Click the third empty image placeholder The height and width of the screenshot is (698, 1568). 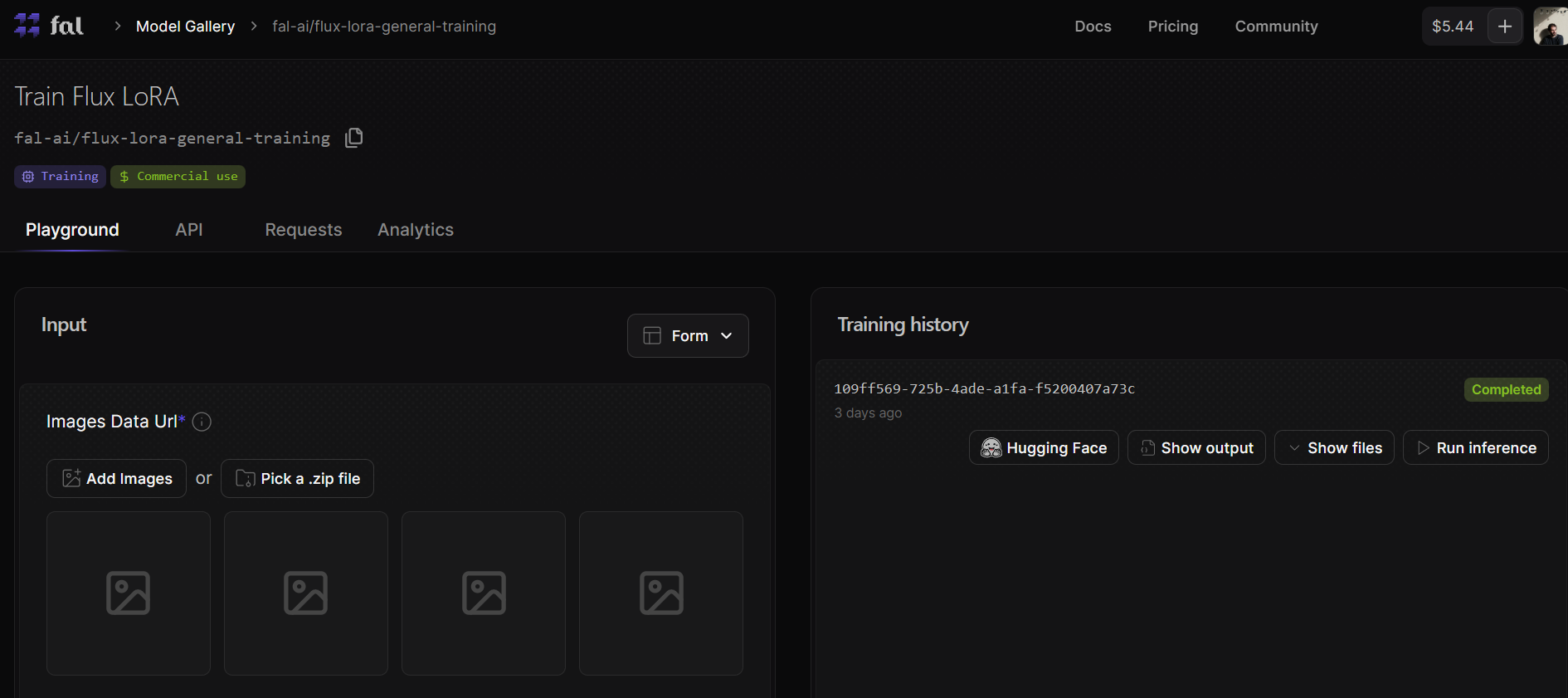(x=484, y=593)
